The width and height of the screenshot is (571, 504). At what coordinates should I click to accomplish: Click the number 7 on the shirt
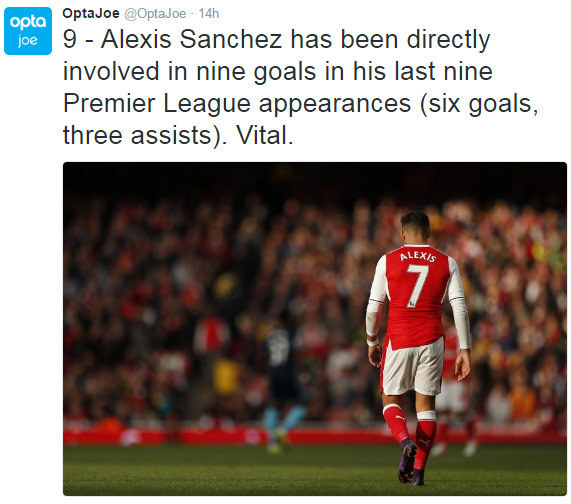pyautogui.click(x=417, y=285)
